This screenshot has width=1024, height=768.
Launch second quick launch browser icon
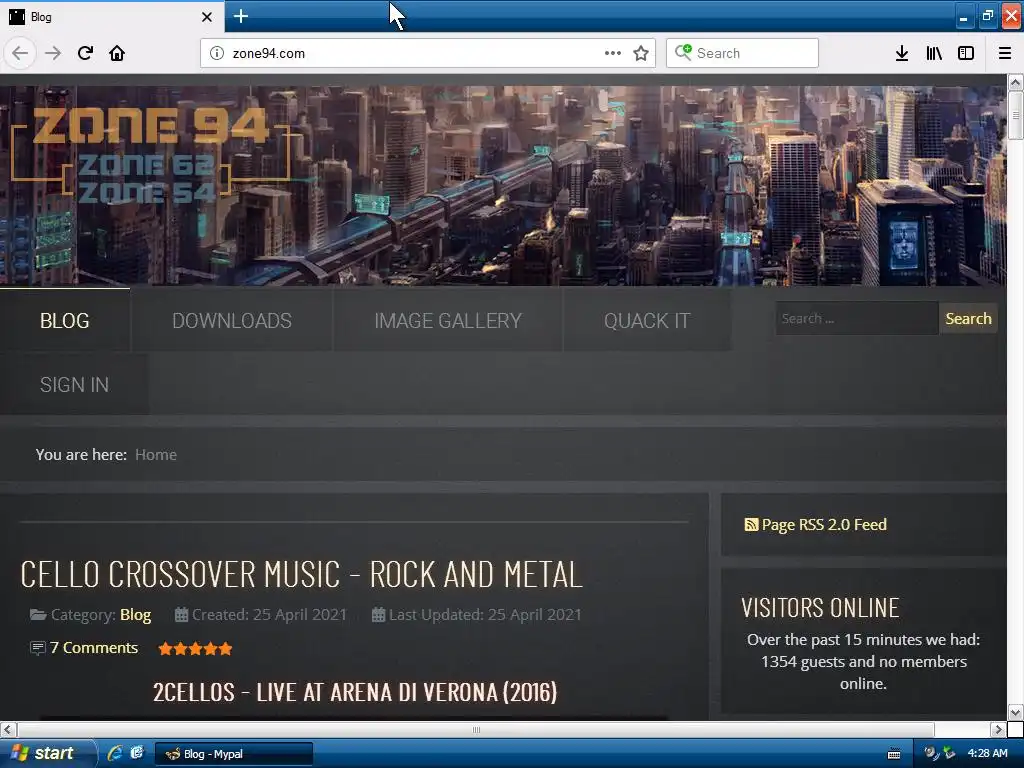(136, 753)
